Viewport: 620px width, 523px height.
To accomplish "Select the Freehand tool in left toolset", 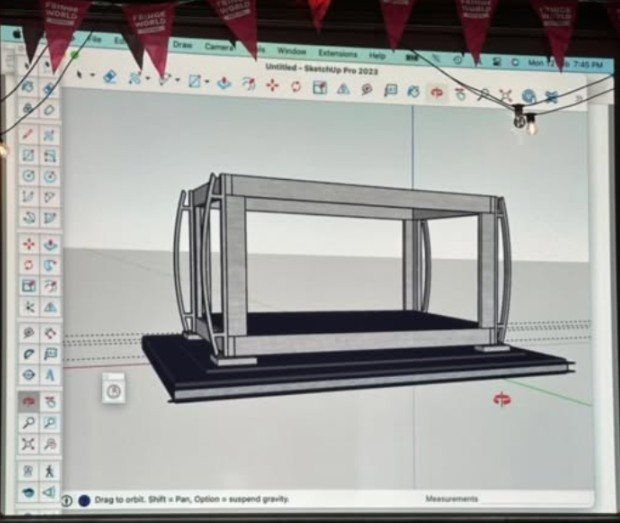I will click(x=49, y=135).
